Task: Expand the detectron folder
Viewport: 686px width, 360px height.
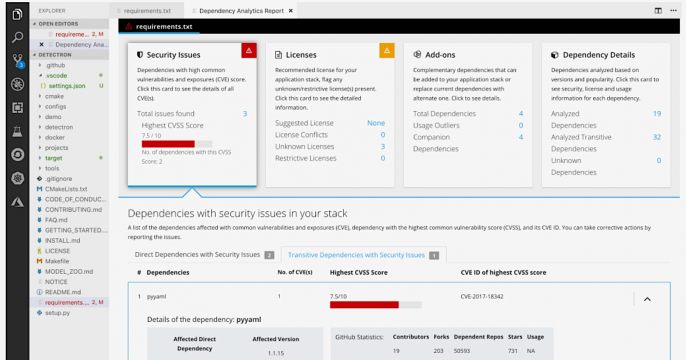Action: 40,127
